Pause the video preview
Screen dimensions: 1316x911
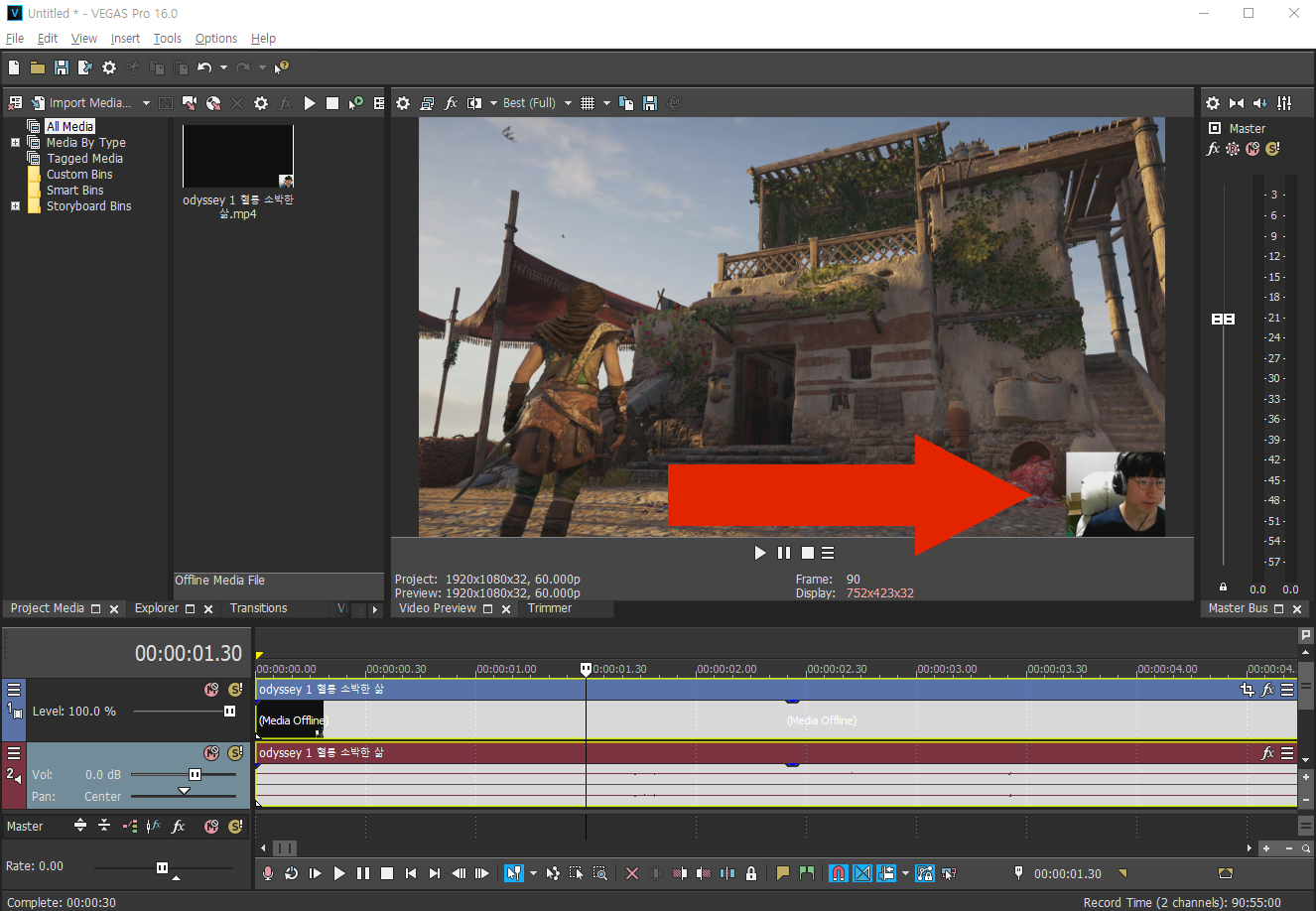784,553
